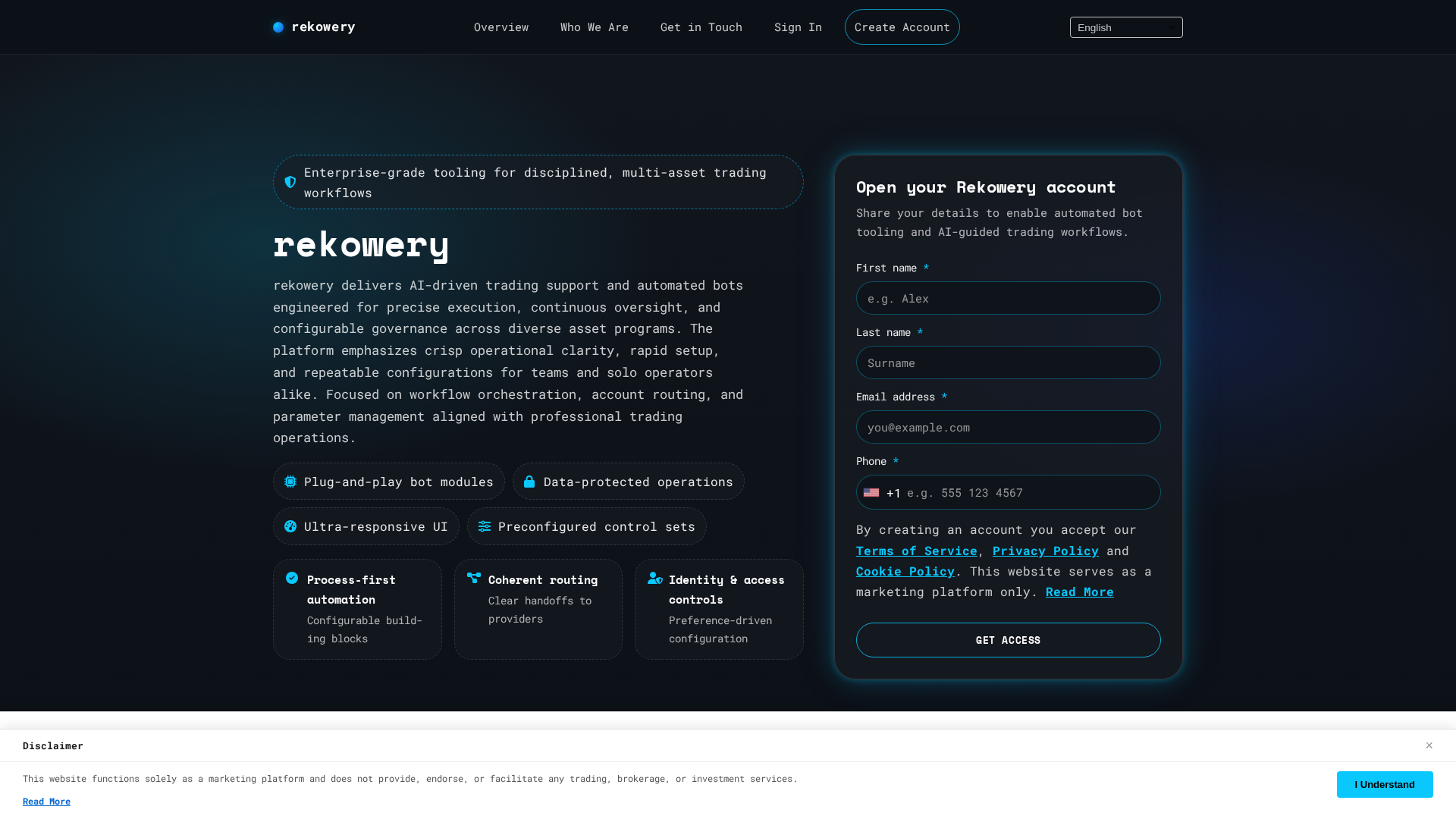Viewport: 1456px width, 819px height.
Task: Click the Open your Rekowery account heading
Action: point(986,187)
